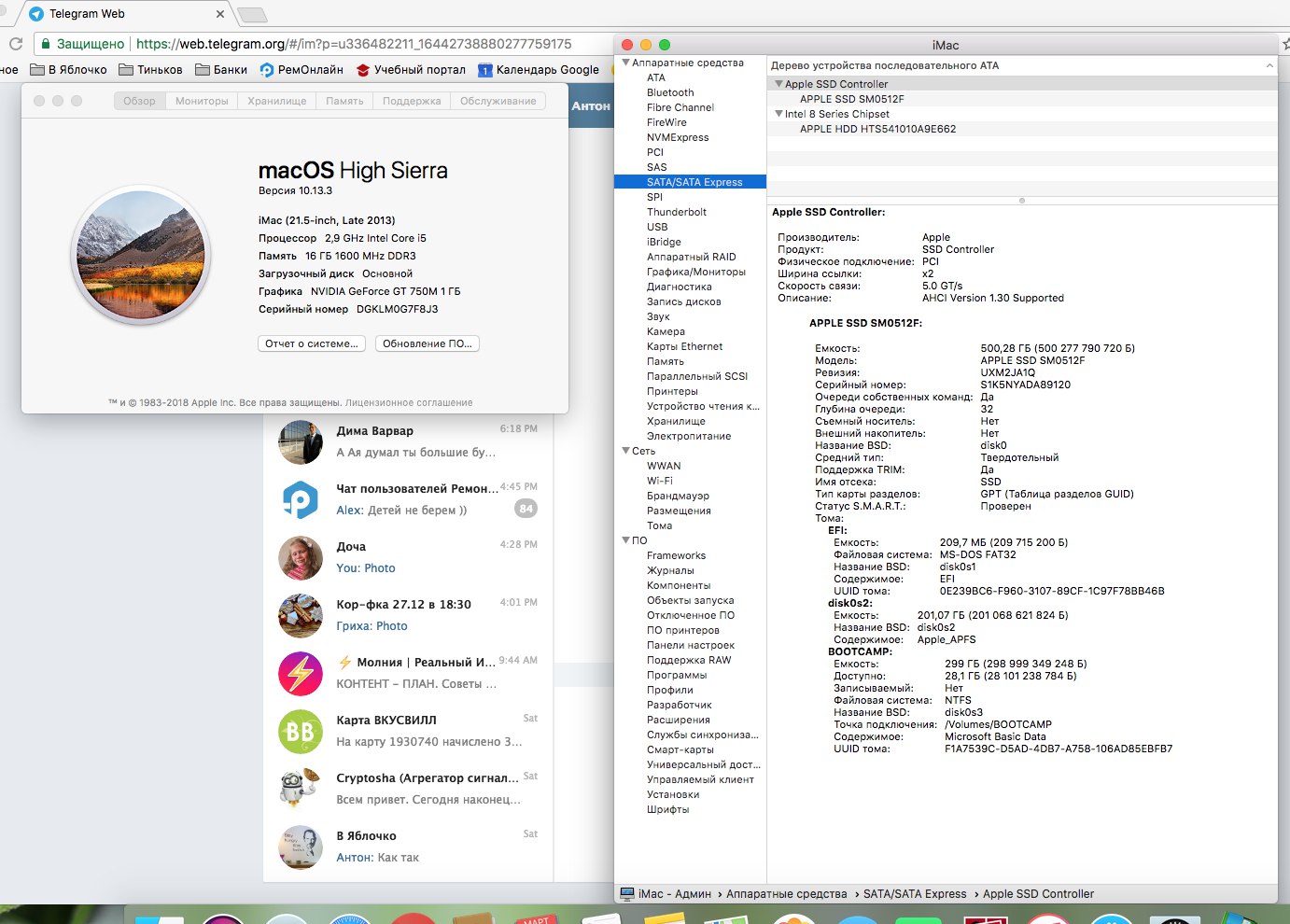The image size is (1290, 924).
Task: Click Apple SSD Controller in path bar
Action: point(1038,894)
